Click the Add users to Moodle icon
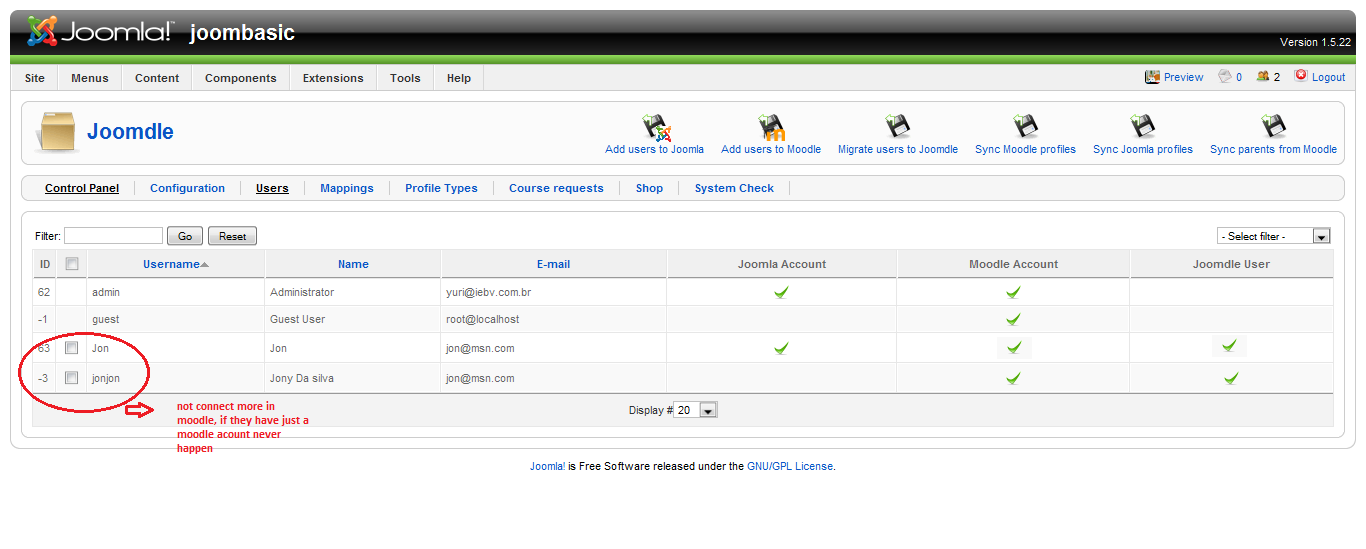 pyautogui.click(x=770, y=127)
